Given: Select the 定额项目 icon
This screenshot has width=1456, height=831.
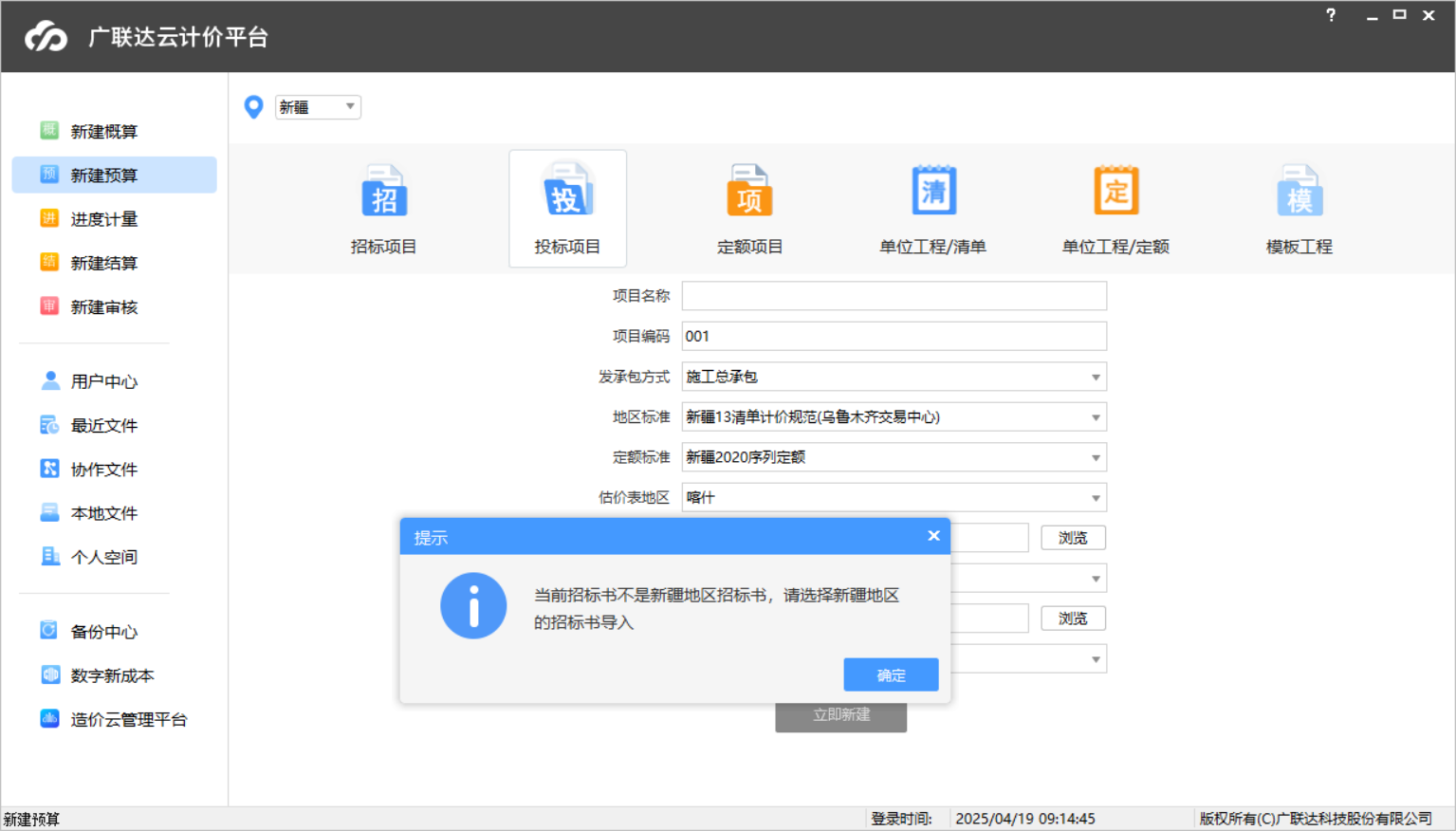Looking at the screenshot, I should (749, 191).
